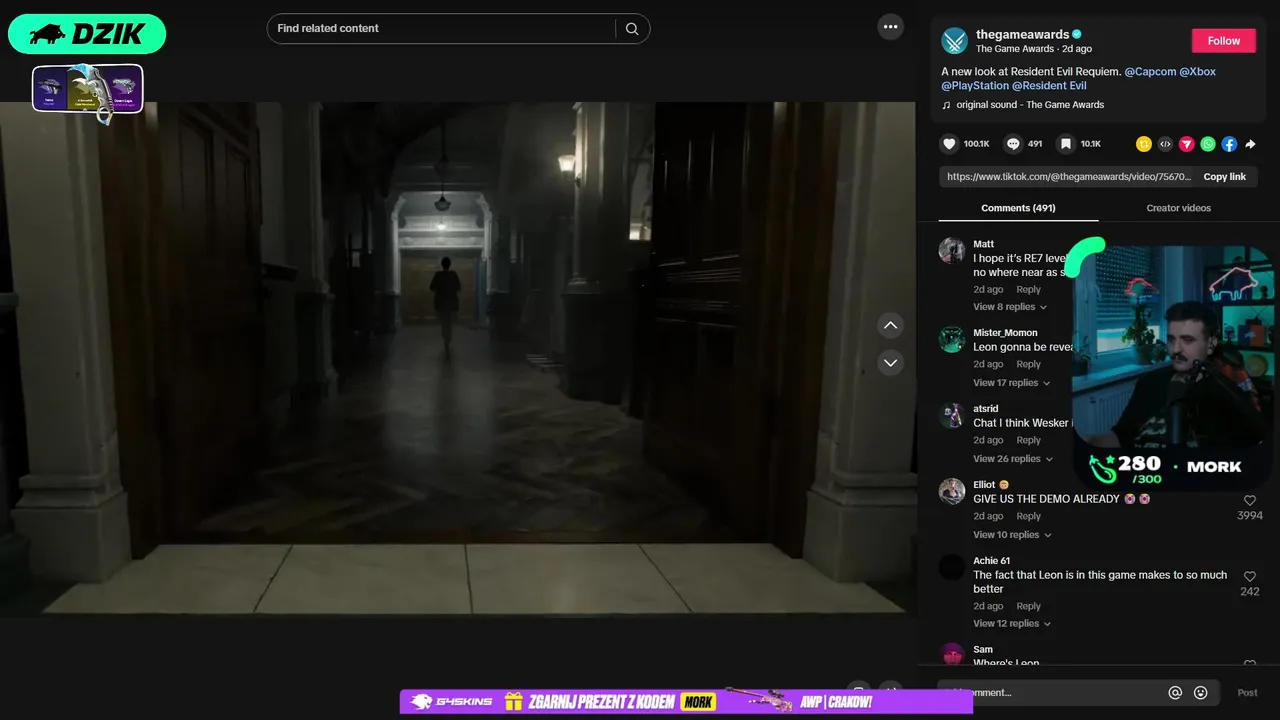Like Elliot's comment heart
Screen dimensions: 1280x720
pyautogui.click(x=1250, y=500)
